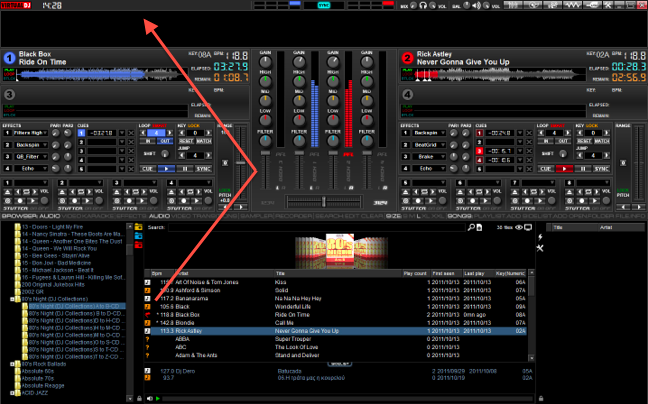The height and width of the screenshot is (404, 648).
Task: Toggle the eye icon in the browser search bar
Action: (519, 228)
